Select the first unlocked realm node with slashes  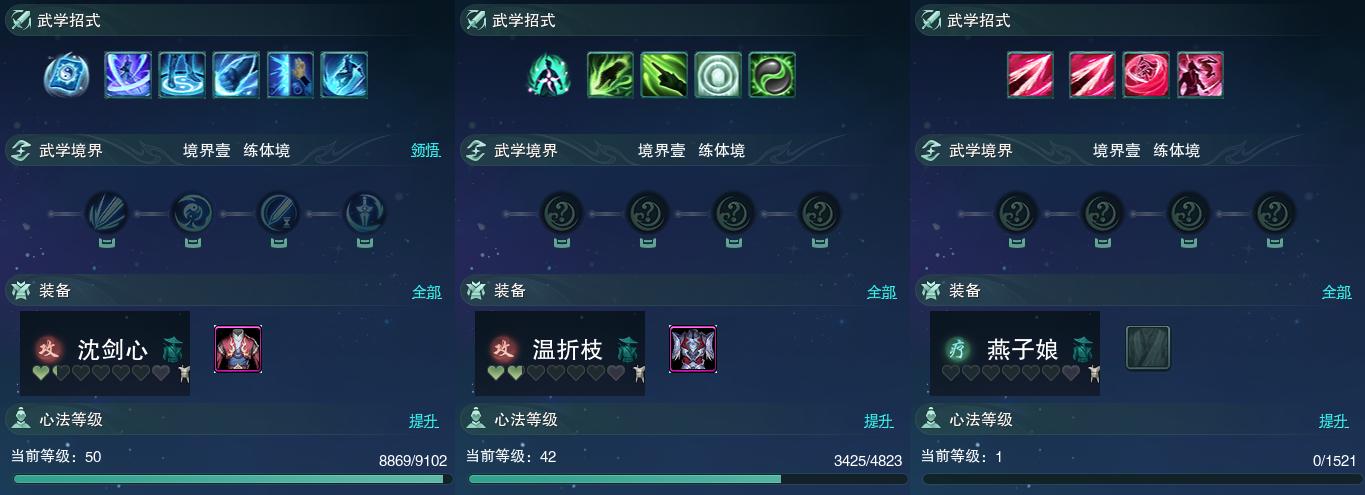click(106, 213)
